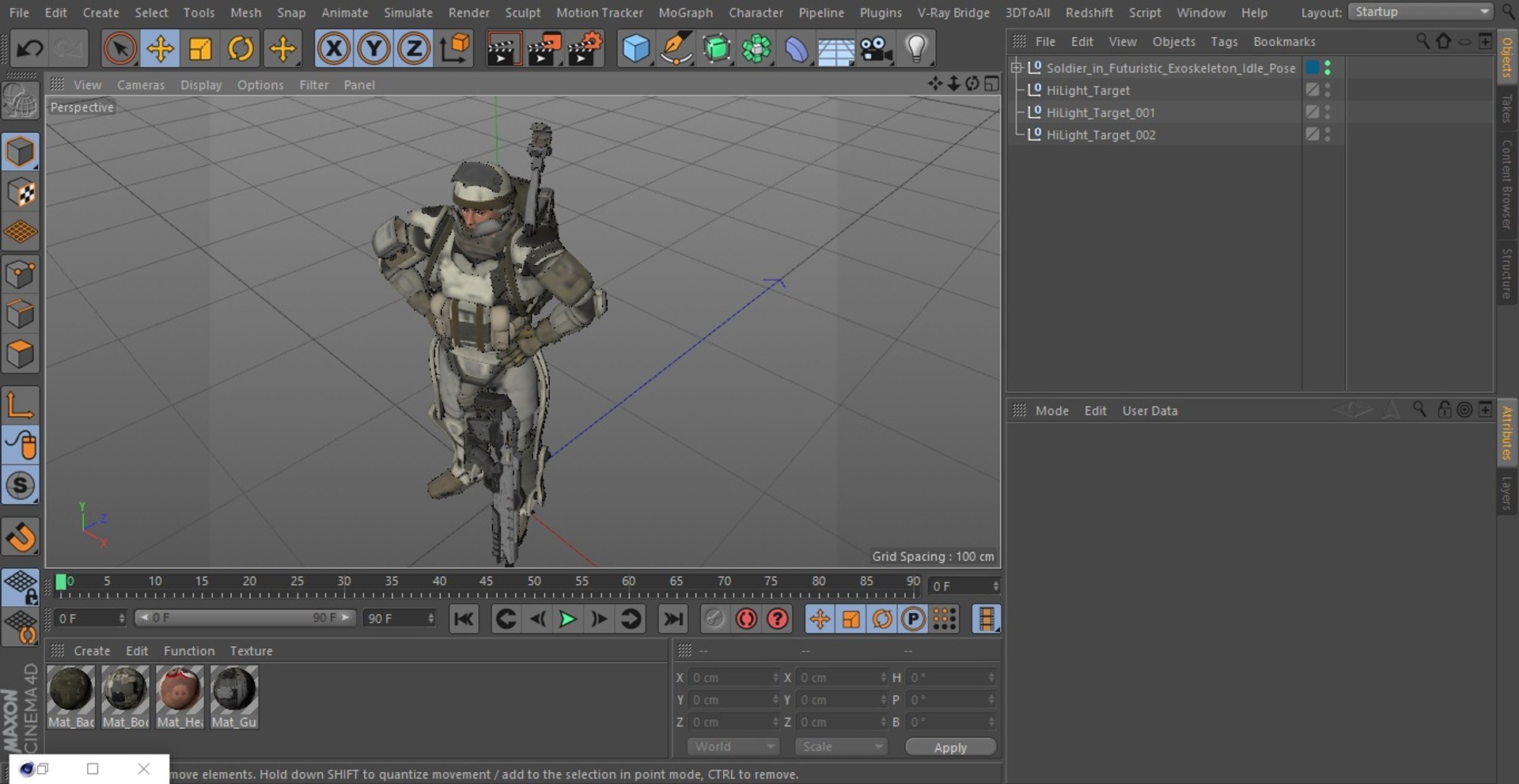Image resolution: width=1519 pixels, height=784 pixels.
Task: Click the Apply button
Action: coord(950,748)
